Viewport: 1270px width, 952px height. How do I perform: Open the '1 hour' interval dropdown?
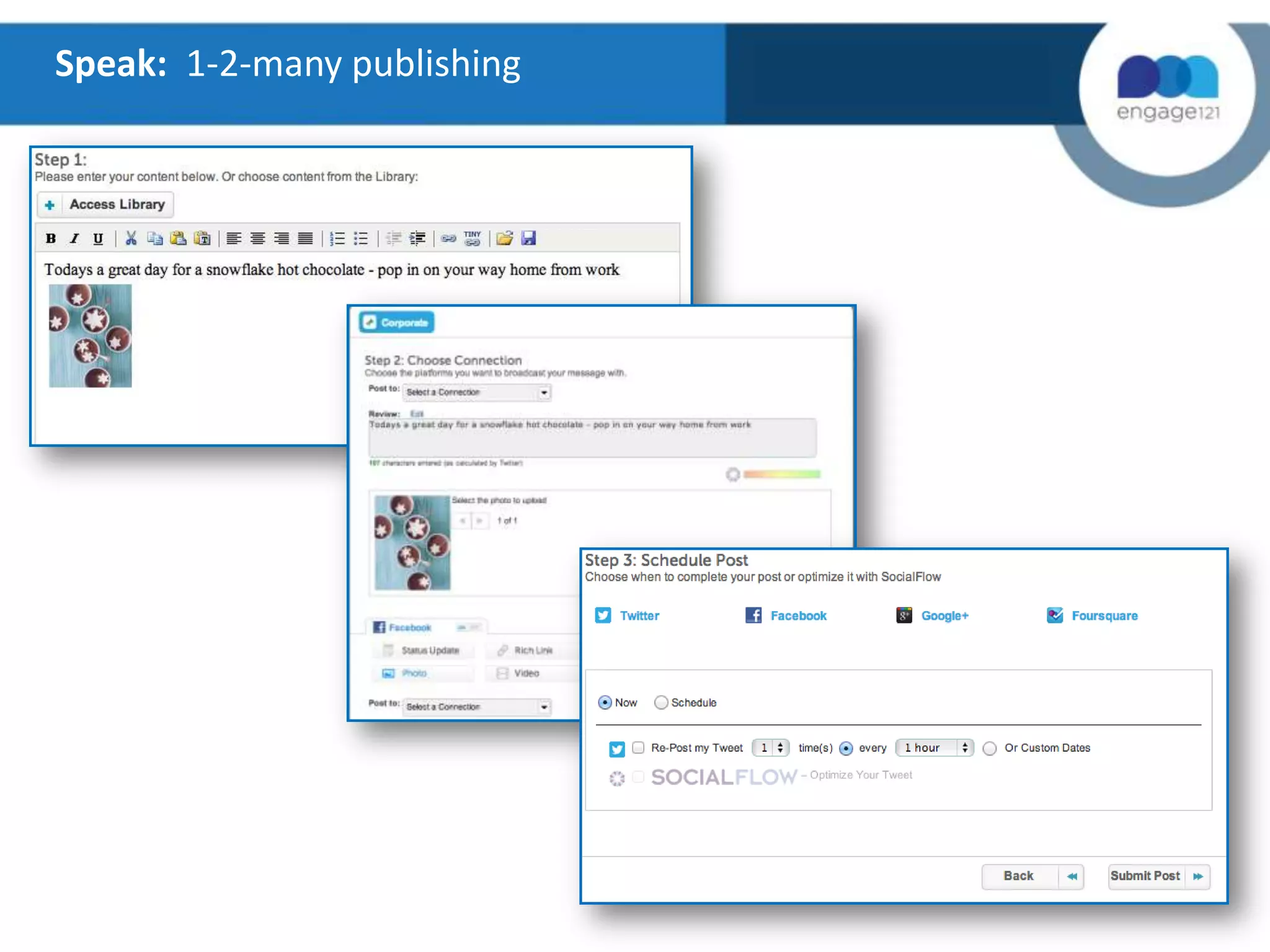coord(935,747)
